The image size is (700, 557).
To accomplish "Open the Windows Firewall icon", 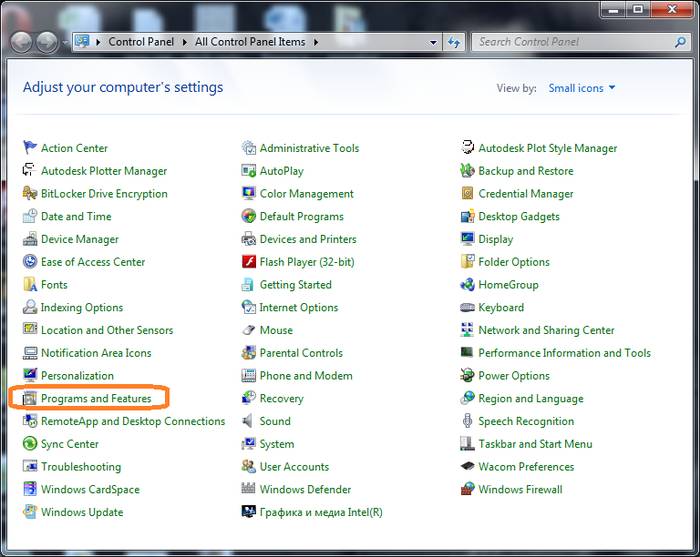I will [467, 490].
